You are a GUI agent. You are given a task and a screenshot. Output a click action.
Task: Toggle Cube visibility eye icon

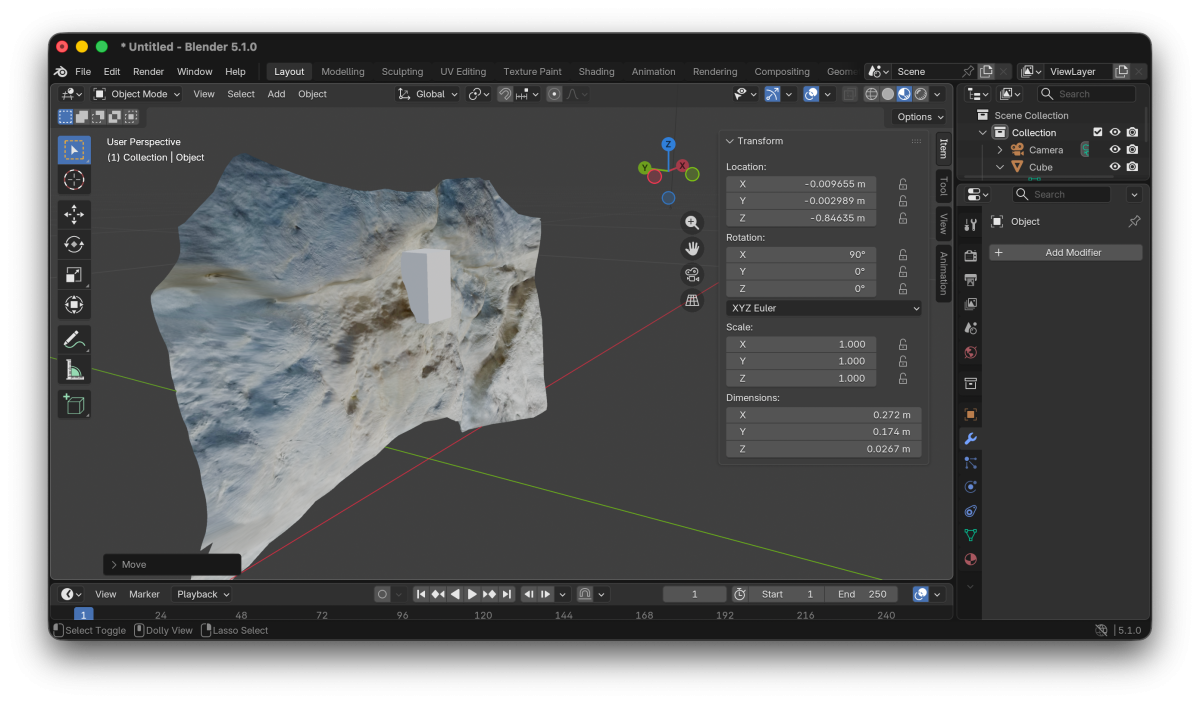1114,167
